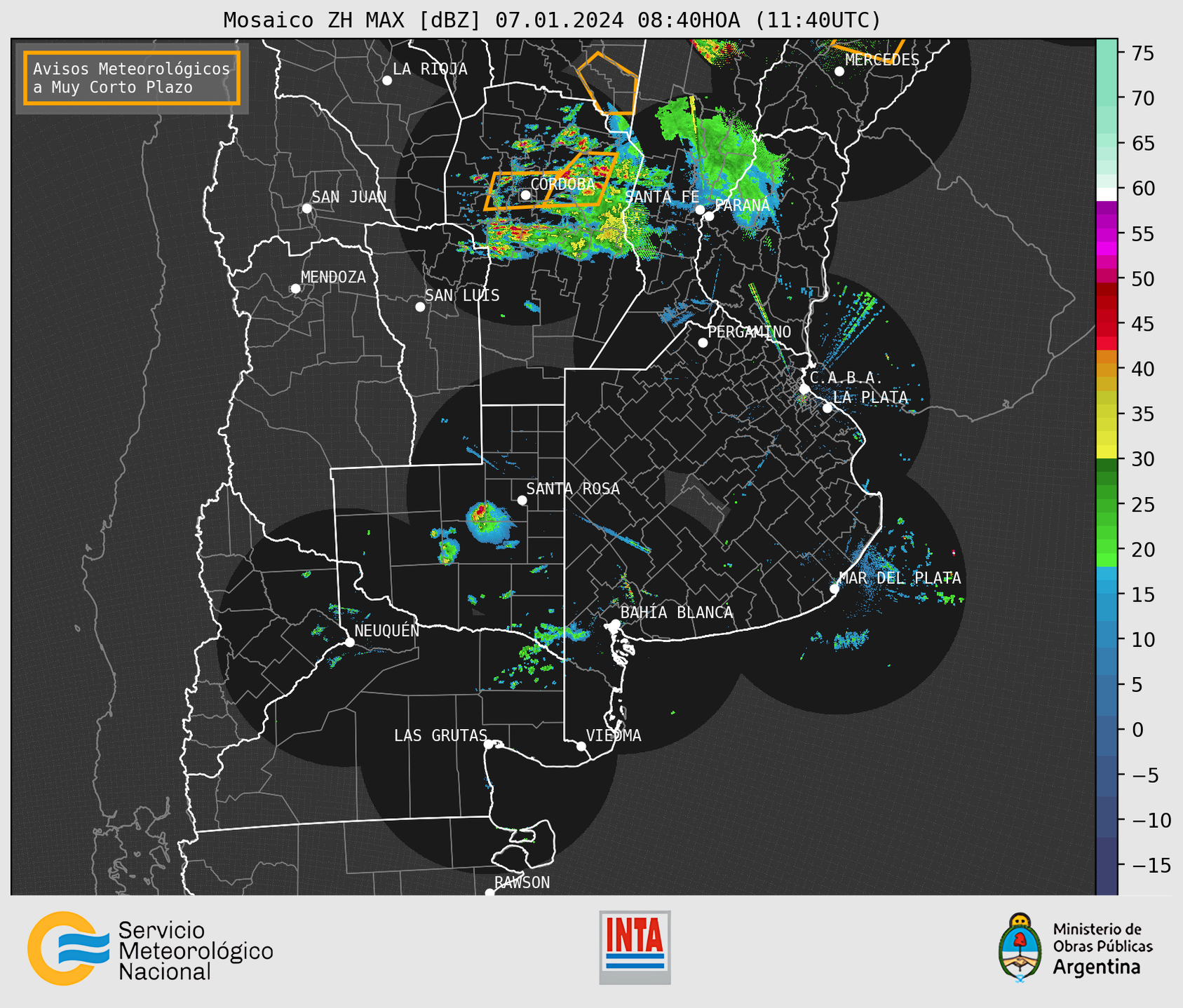Click the LA PLATA city marker dot

827,408
